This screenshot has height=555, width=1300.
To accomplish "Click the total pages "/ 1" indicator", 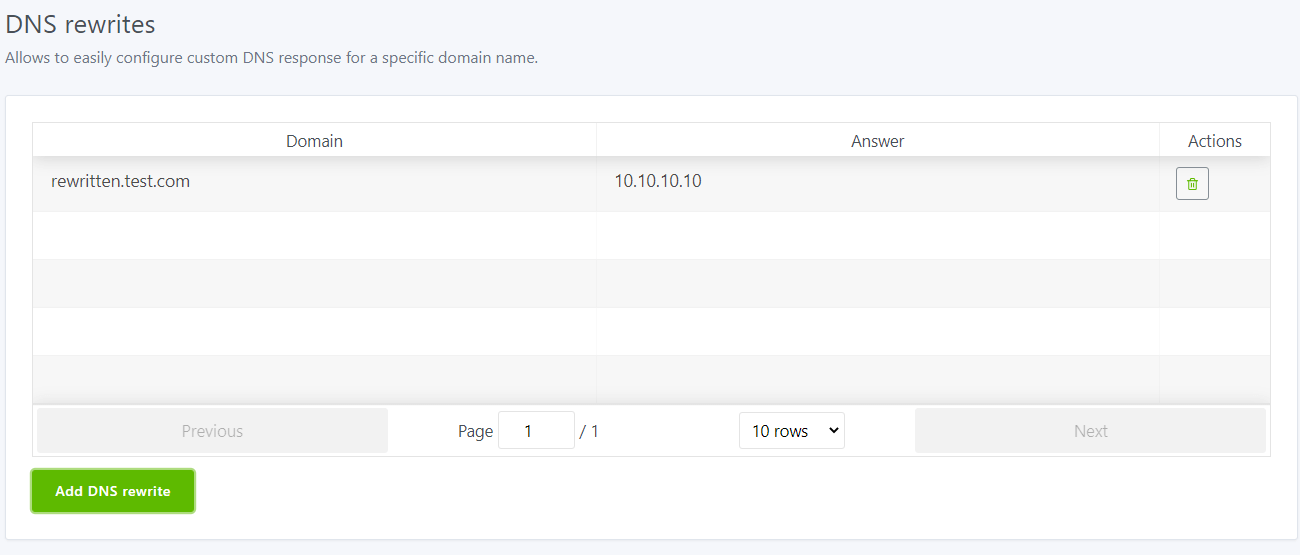I will click(x=589, y=432).
